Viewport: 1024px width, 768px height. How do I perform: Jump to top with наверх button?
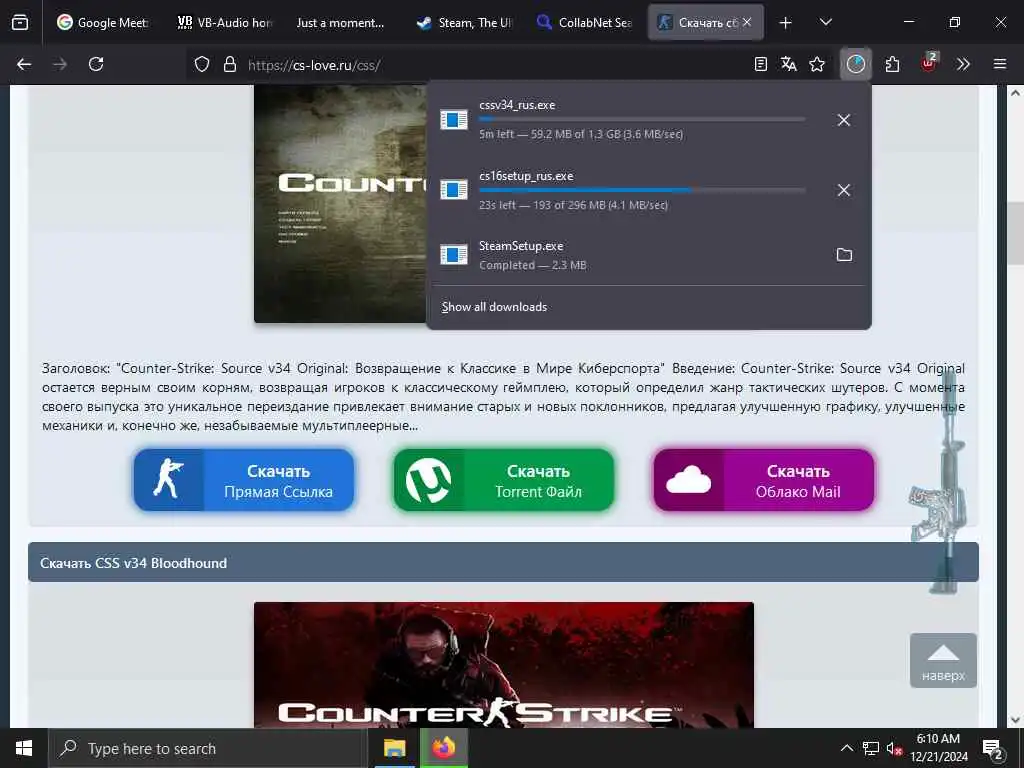tap(943, 660)
